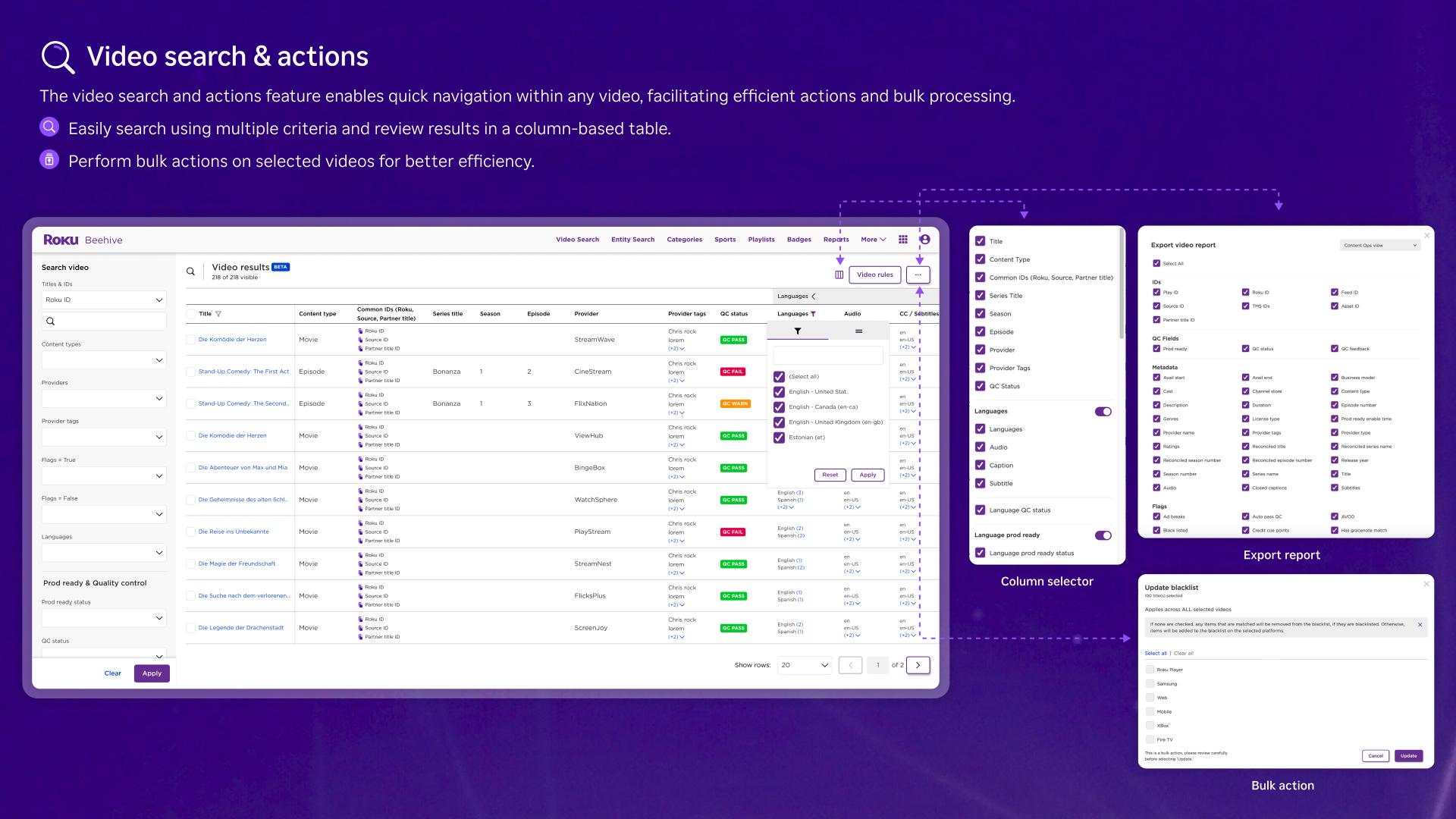1456x819 pixels.
Task: Check the Samsung platform in Update blacklist
Action: (1150, 683)
